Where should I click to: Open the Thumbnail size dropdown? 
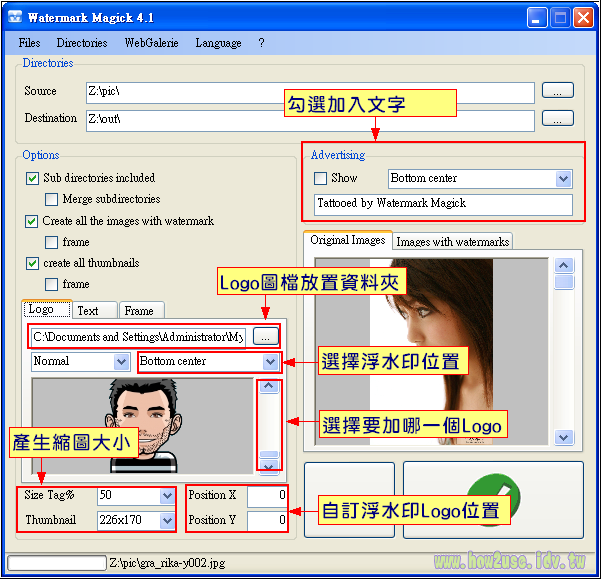click(137, 520)
